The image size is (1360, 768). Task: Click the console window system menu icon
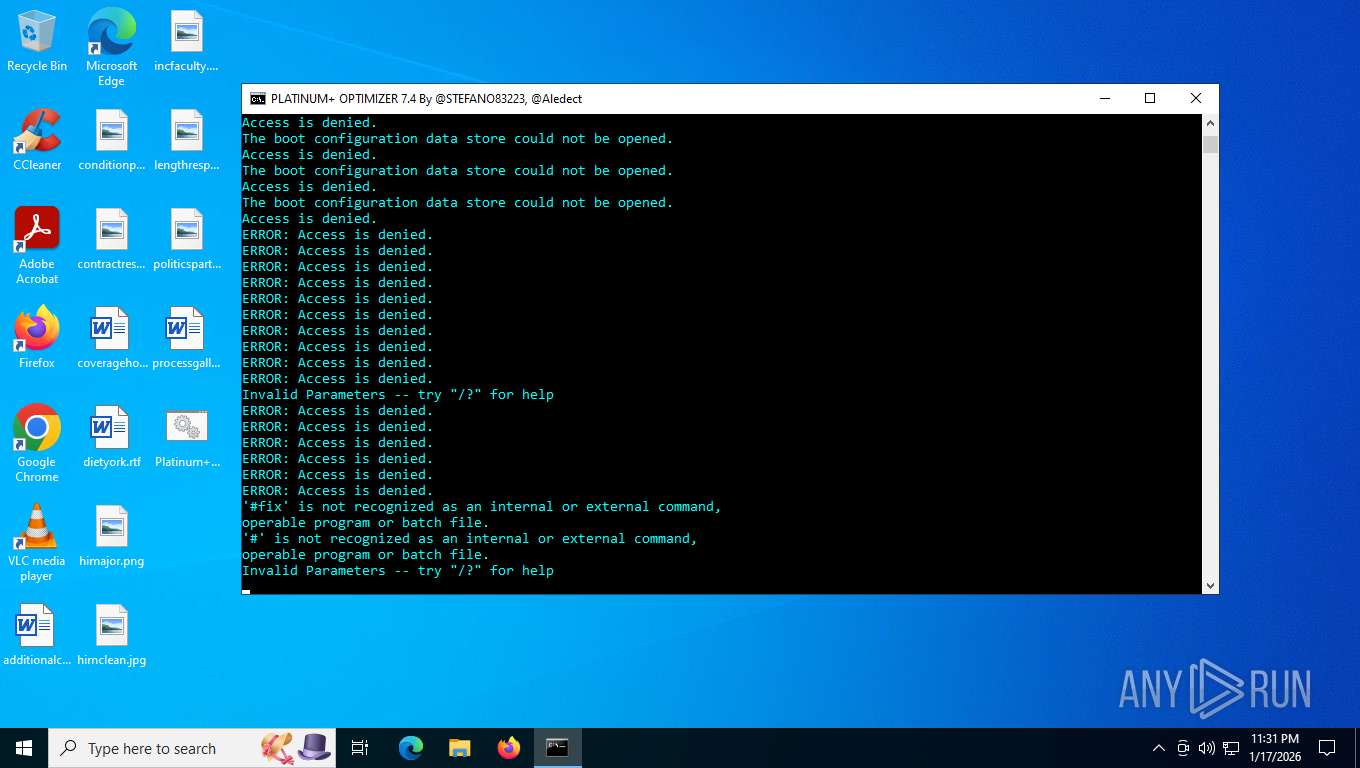(258, 98)
